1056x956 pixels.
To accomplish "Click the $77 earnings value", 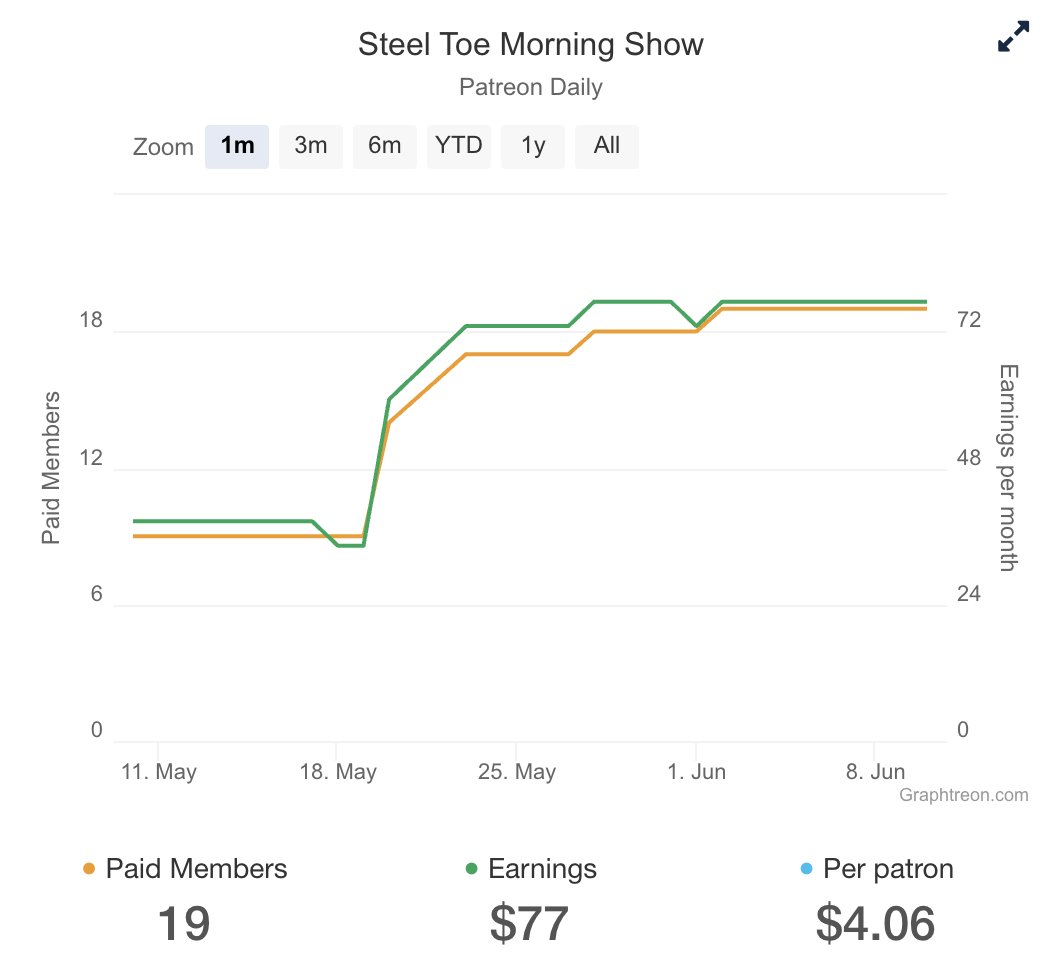I will pyautogui.click(x=529, y=924).
